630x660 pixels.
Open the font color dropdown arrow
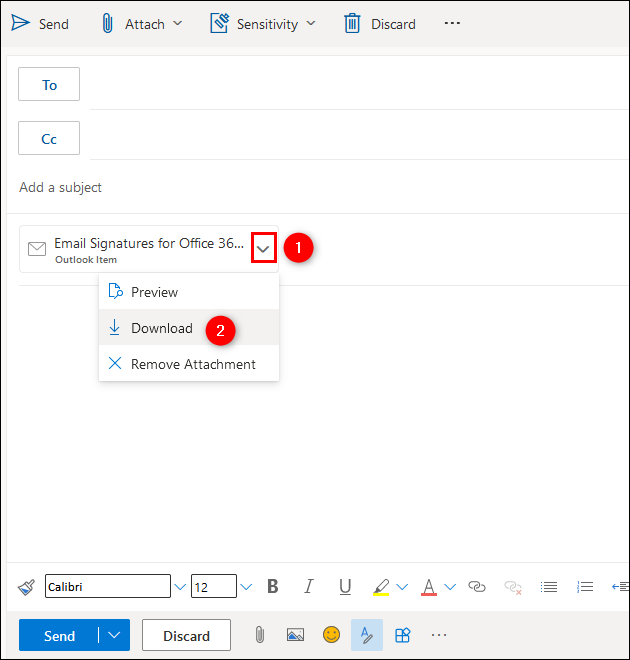(x=450, y=587)
